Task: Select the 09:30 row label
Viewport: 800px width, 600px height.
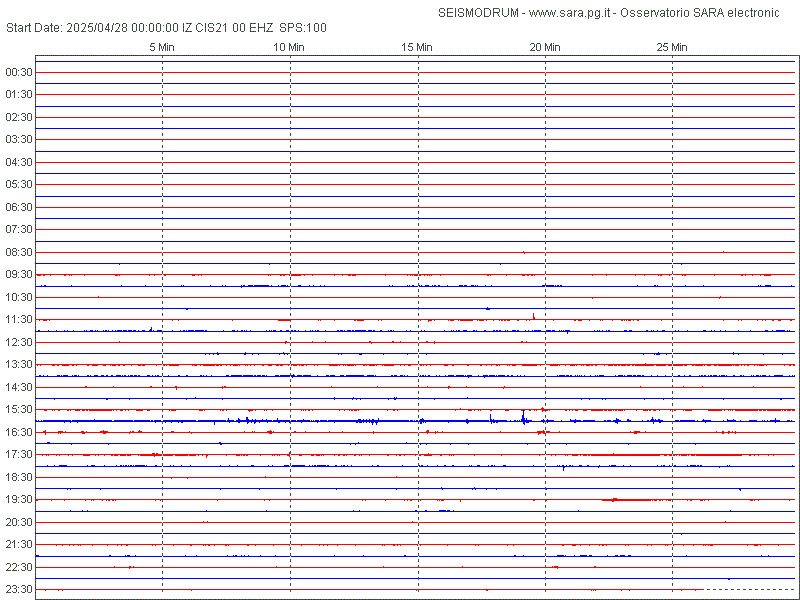Action: point(19,274)
